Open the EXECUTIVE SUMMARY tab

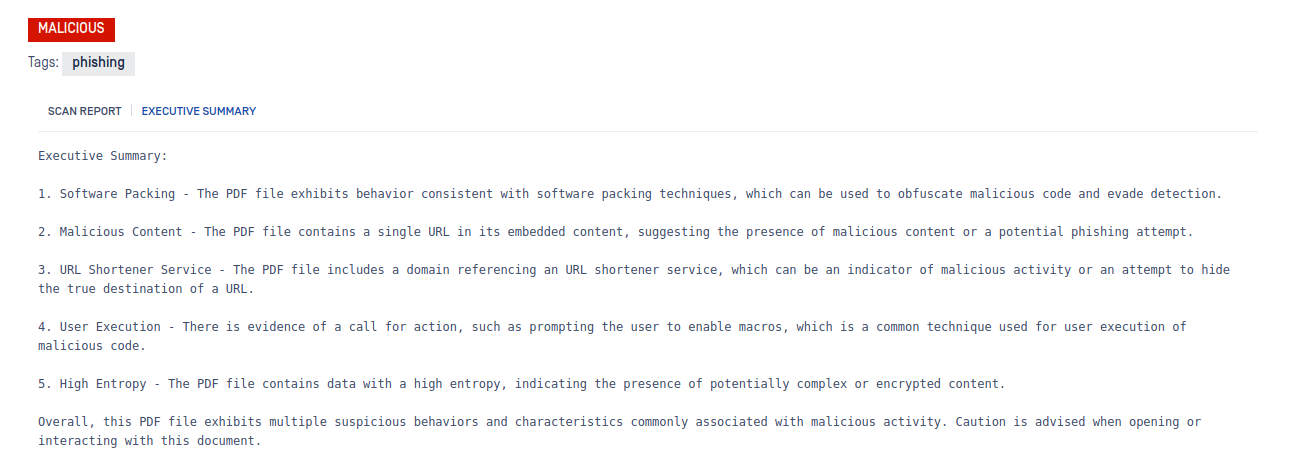click(198, 111)
